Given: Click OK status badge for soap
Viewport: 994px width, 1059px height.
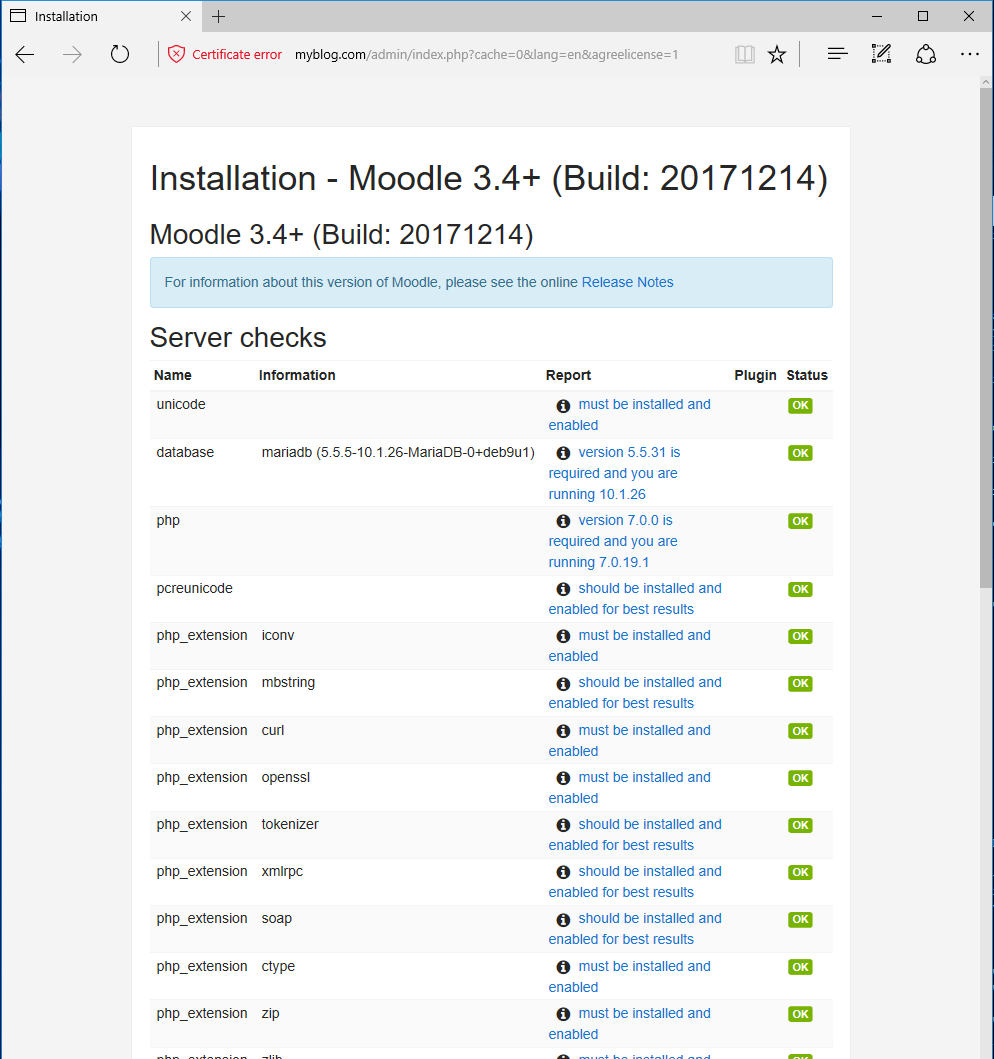Looking at the screenshot, I should [x=800, y=919].
